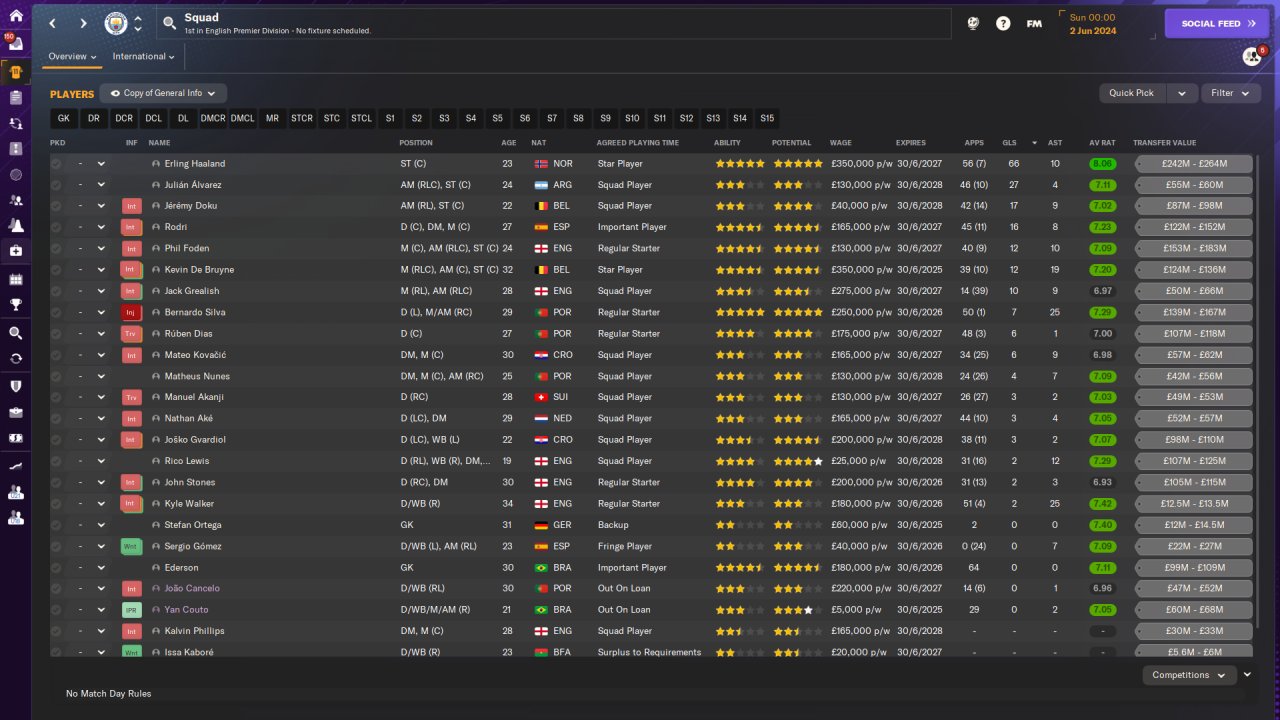1280x720 pixels.
Task: Click the forward navigation arrow
Action: click(x=83, y=23)
